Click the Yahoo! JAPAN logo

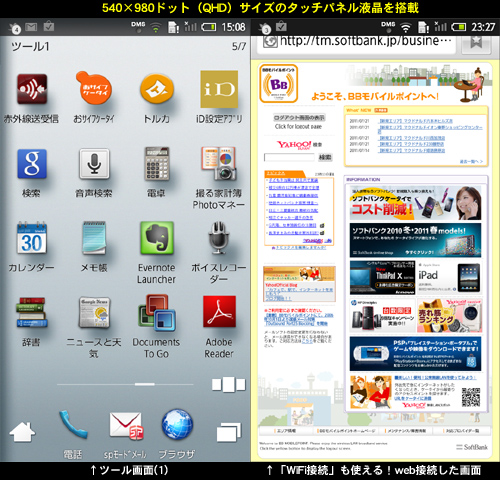(x=294, y=145)
